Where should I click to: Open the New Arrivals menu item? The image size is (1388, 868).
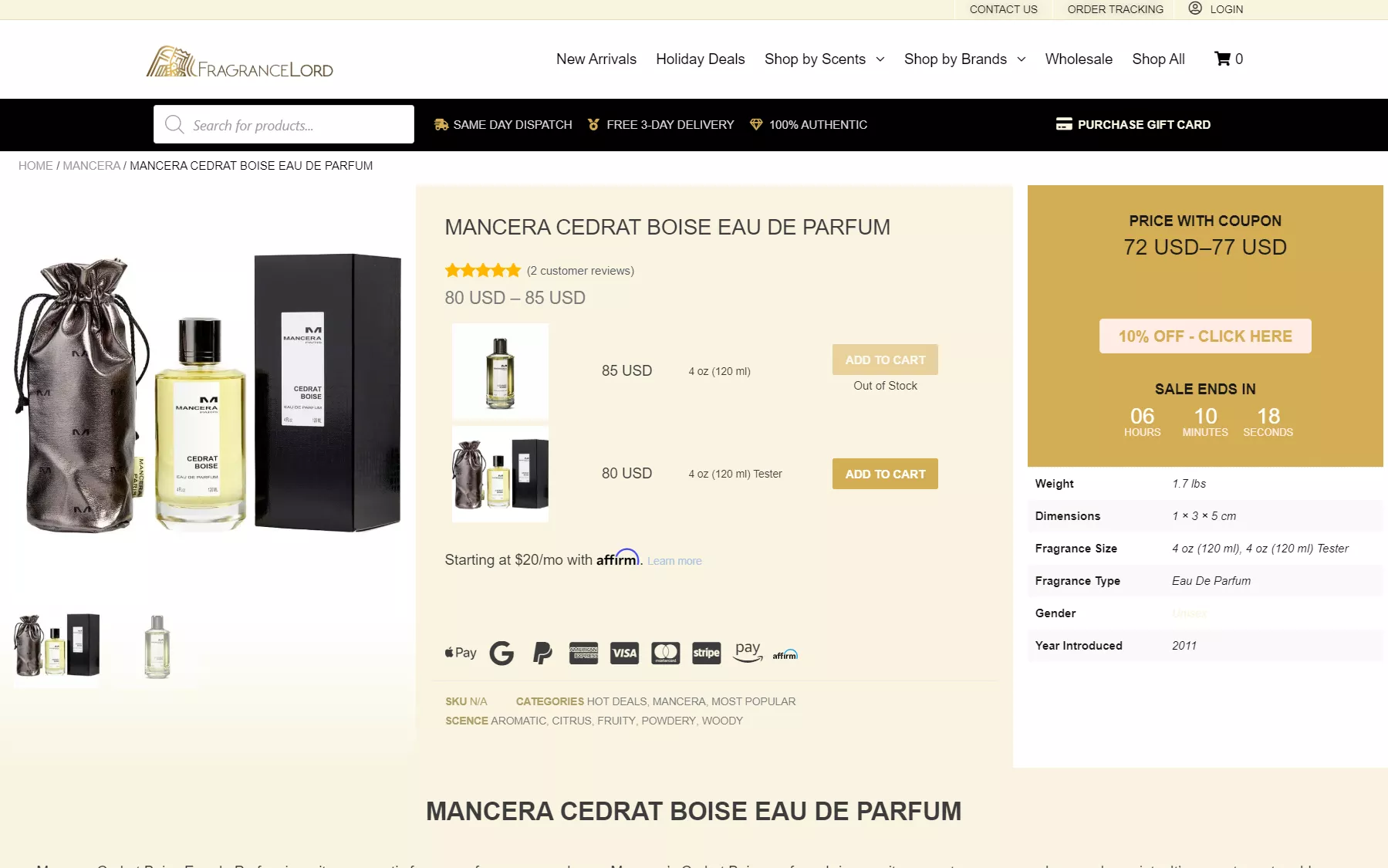[x=596, y=59]
